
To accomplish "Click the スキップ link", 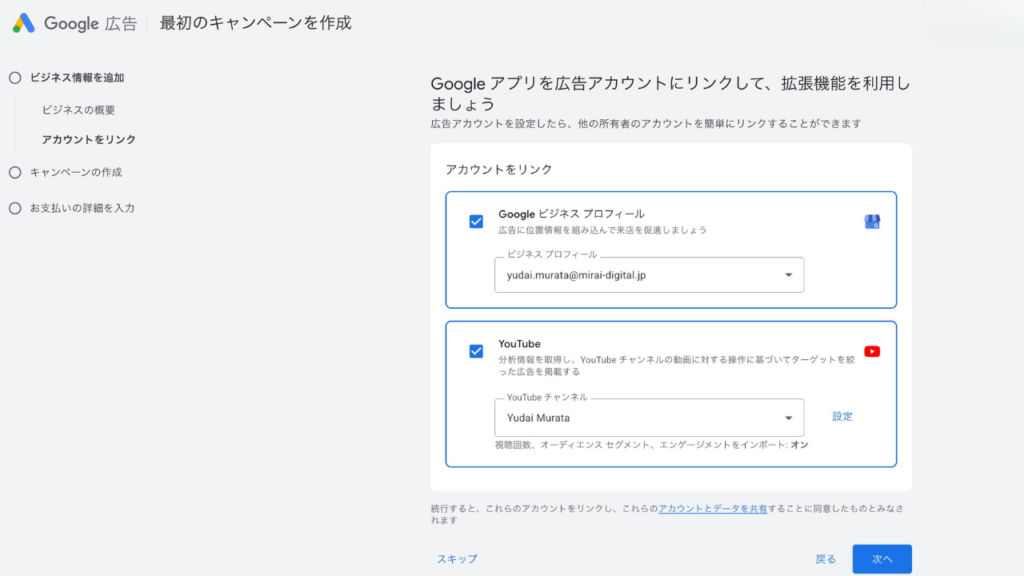I will pyautogui.click(x=456, y=559).
